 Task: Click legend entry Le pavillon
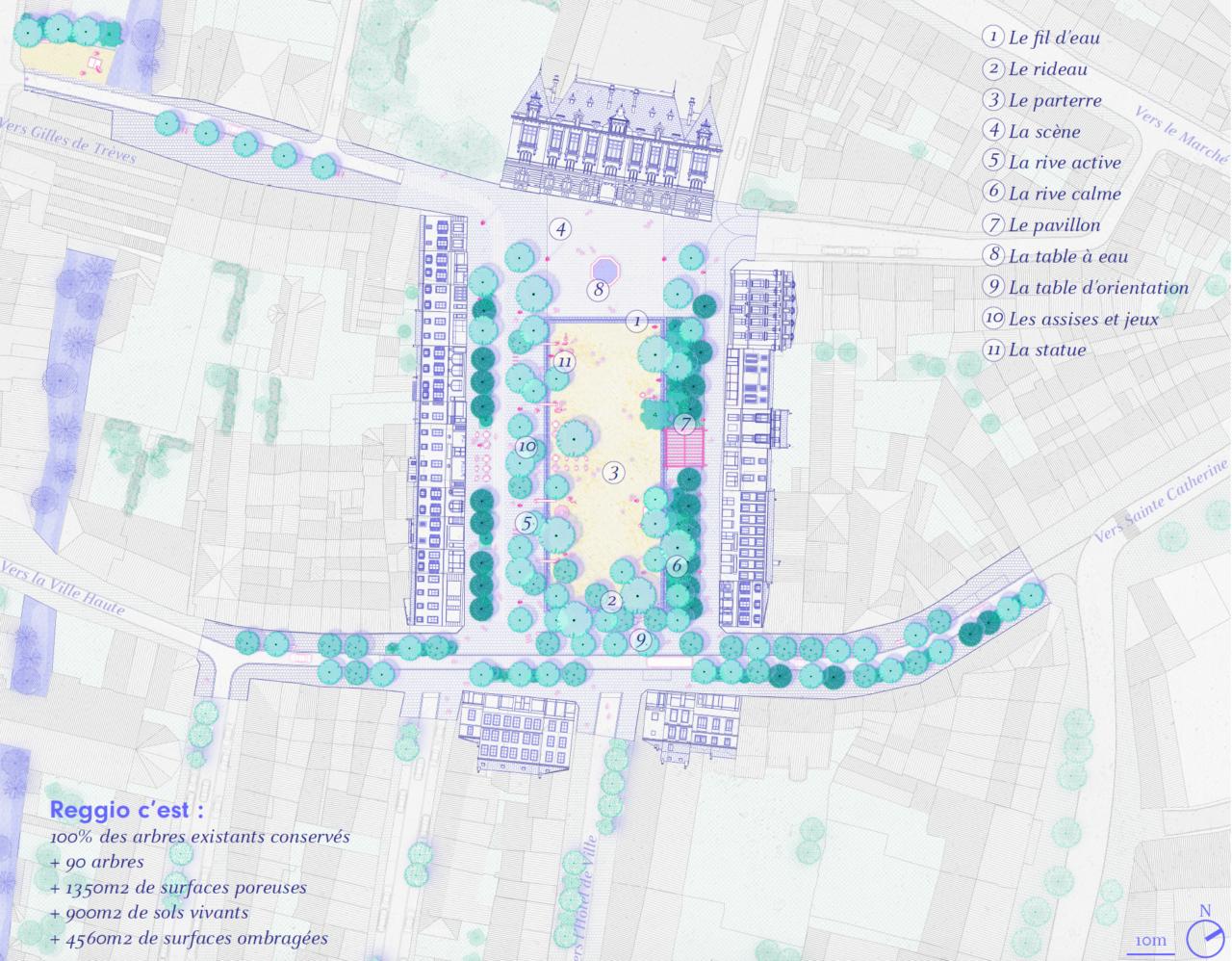point(1054,225)
